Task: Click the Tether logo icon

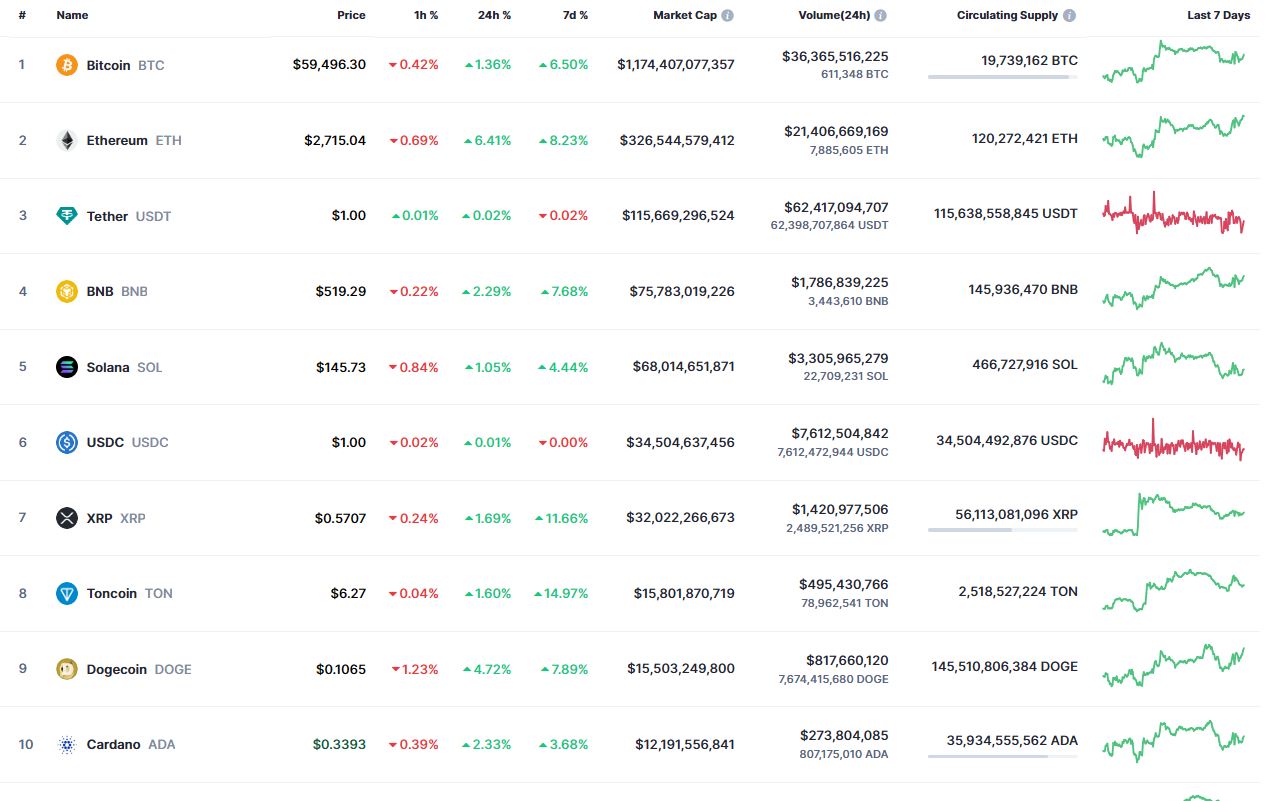Action: [x=67, y=216]
